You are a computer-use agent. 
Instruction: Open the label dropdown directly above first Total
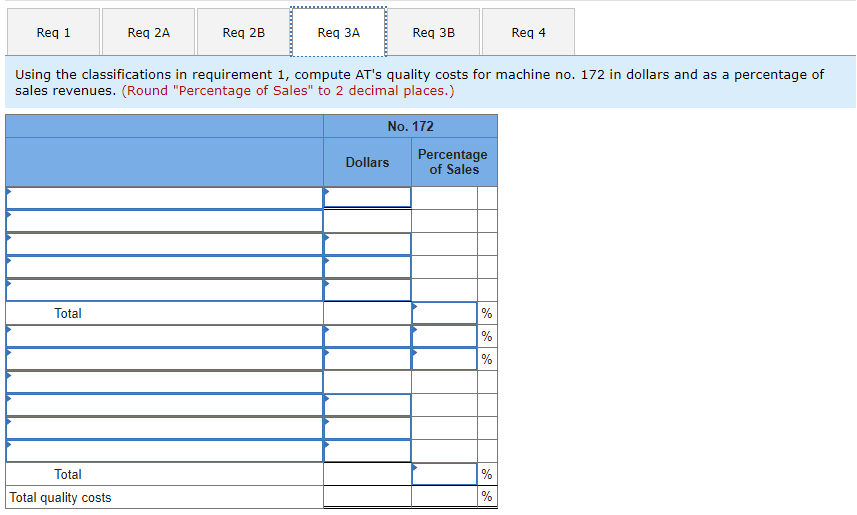point(165,290)
